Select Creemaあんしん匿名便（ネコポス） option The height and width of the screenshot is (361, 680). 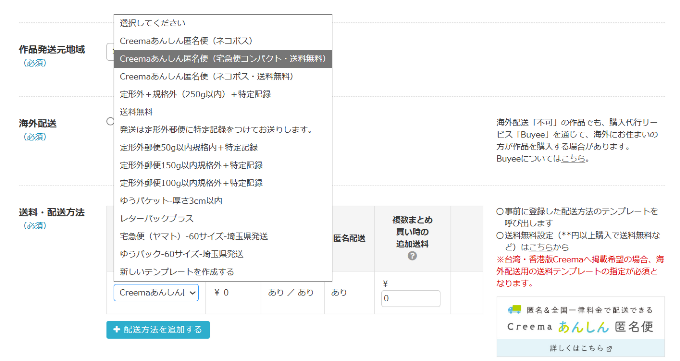[x=223, y=41]
